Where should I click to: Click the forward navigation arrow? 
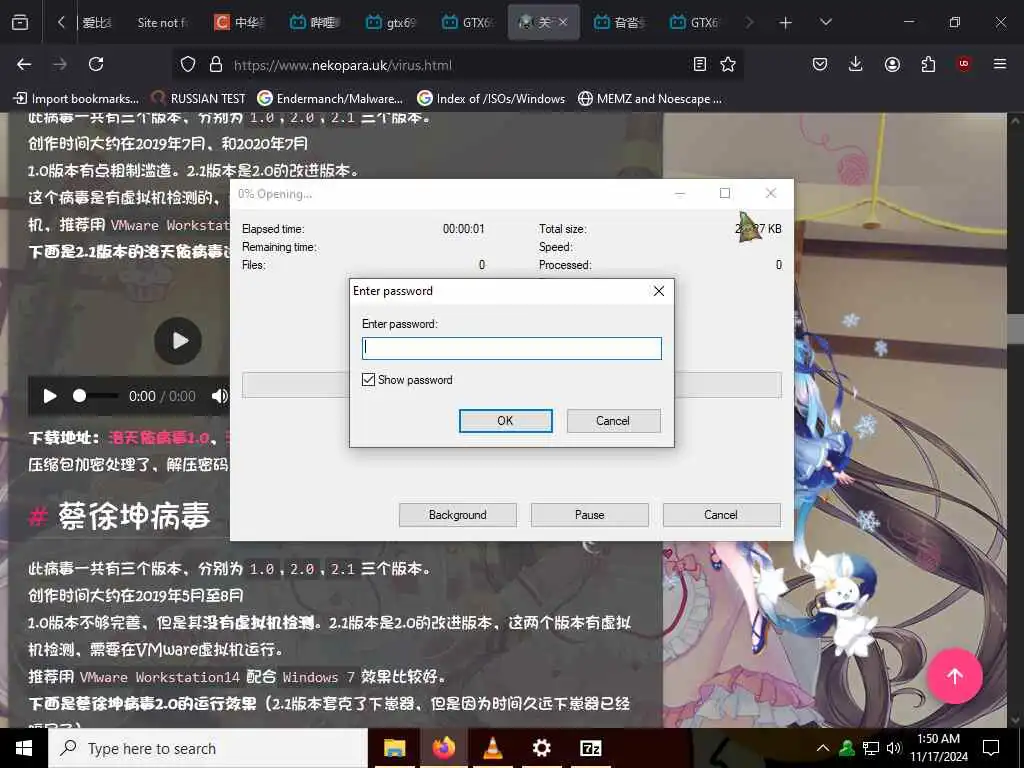pos(60,64)
